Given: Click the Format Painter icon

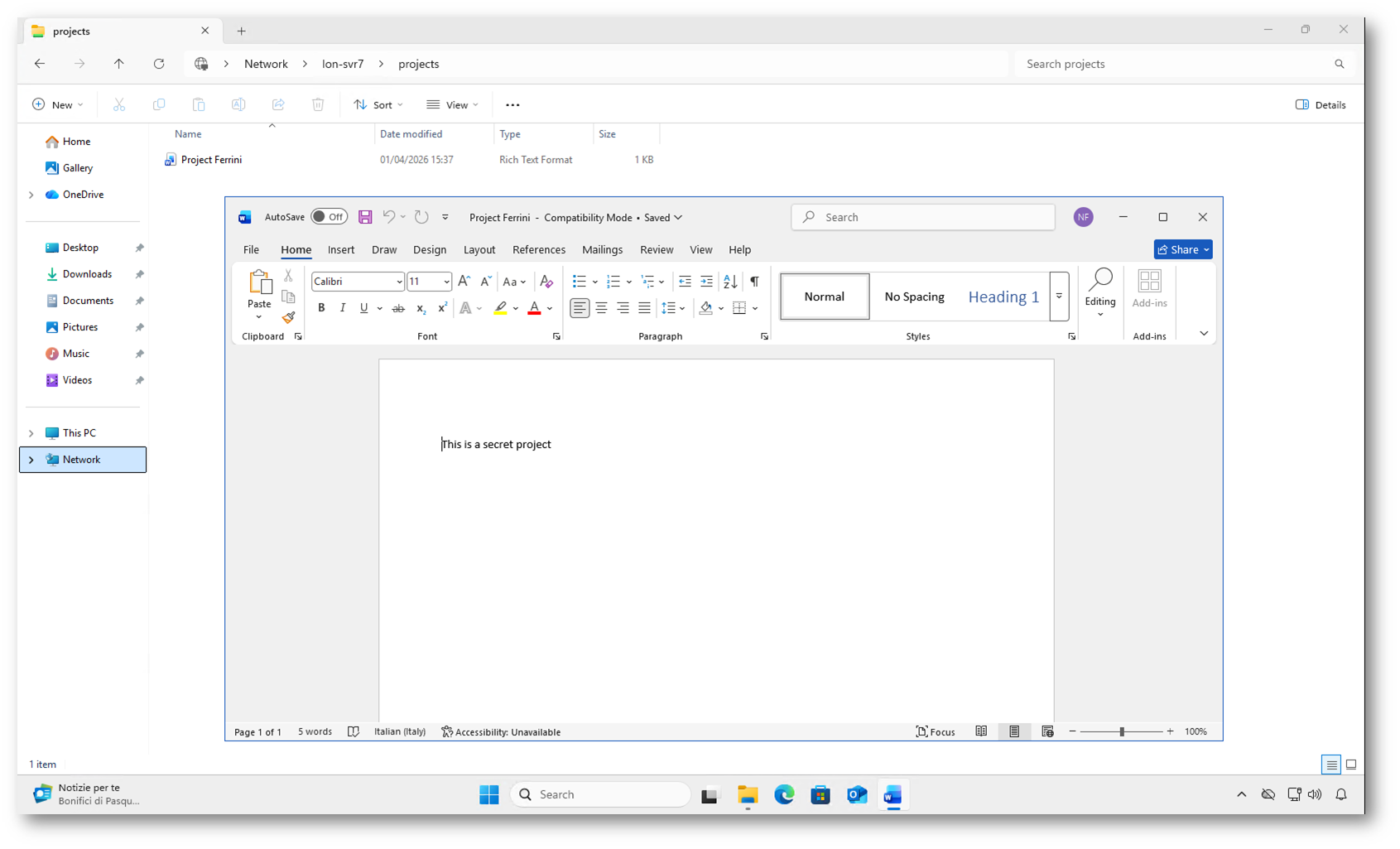Looking at the screenshot, I should 288,318.
